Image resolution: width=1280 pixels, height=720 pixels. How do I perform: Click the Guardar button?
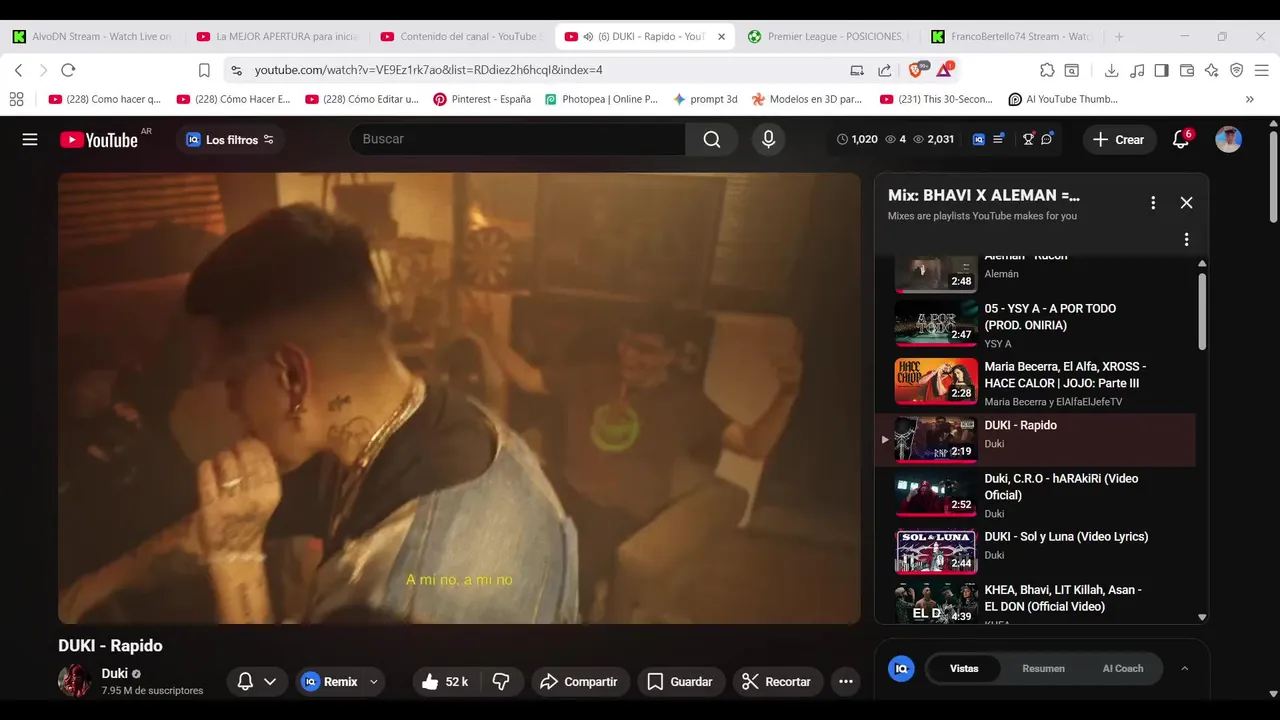pyautogui.click(x=680, y=682)
